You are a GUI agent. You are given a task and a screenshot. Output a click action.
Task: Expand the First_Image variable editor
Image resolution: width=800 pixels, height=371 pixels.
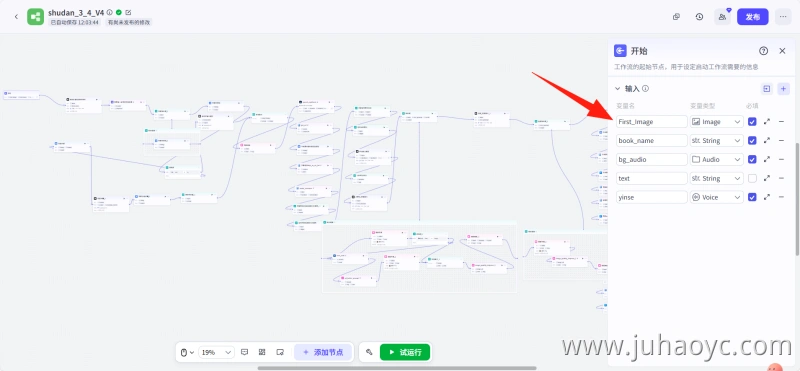pyautogui.click(x=766, y=121)
